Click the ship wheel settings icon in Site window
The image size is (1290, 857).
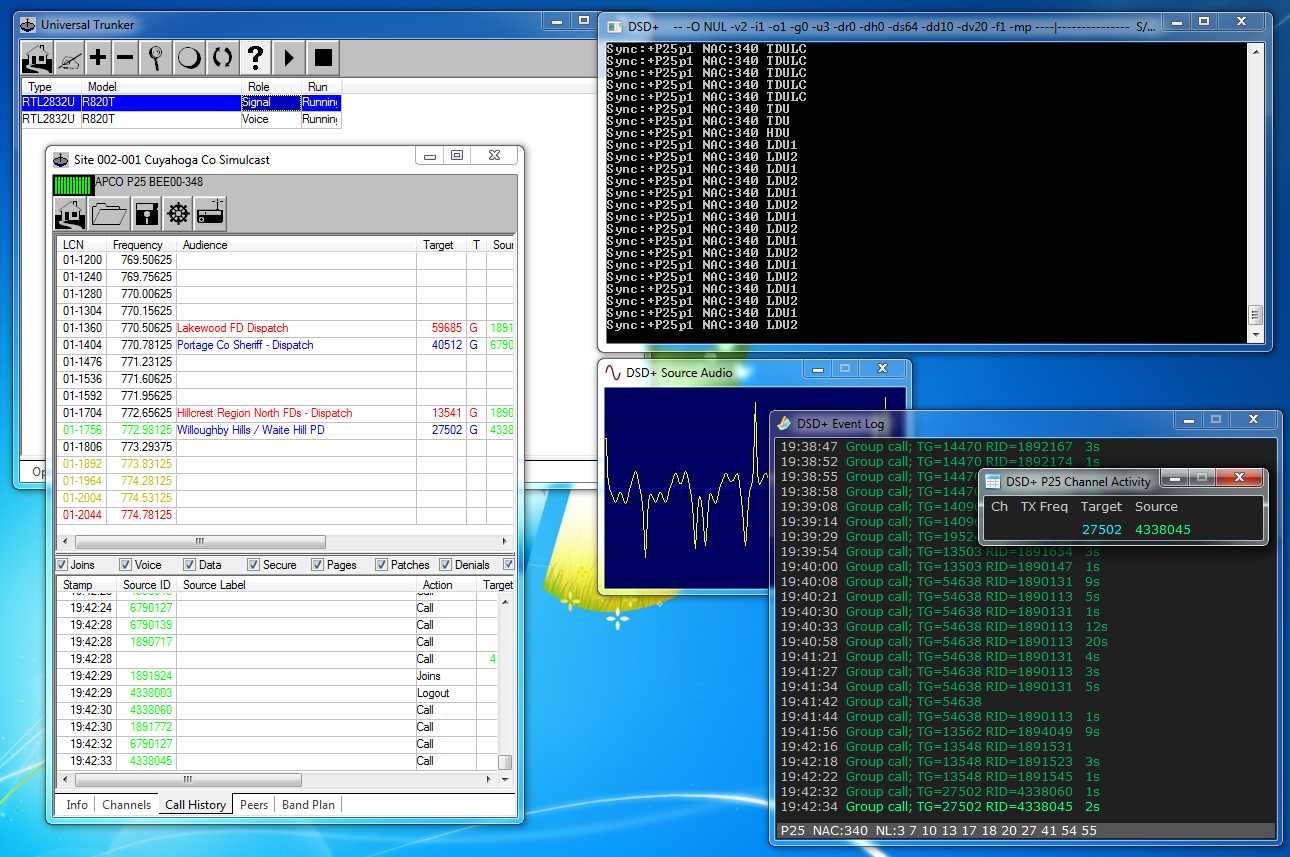tap(178, 213)
